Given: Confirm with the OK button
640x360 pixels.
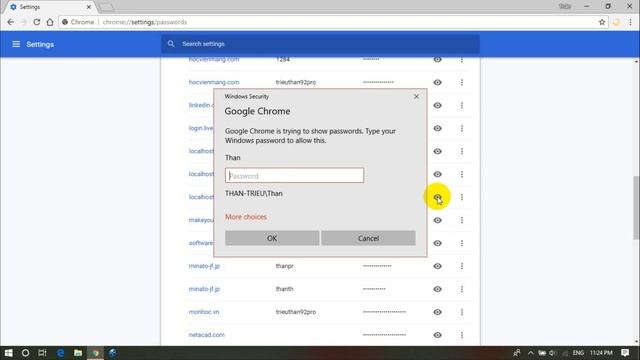Looking at the screenshot, I should pyautogui.click(x=272, y=238).
